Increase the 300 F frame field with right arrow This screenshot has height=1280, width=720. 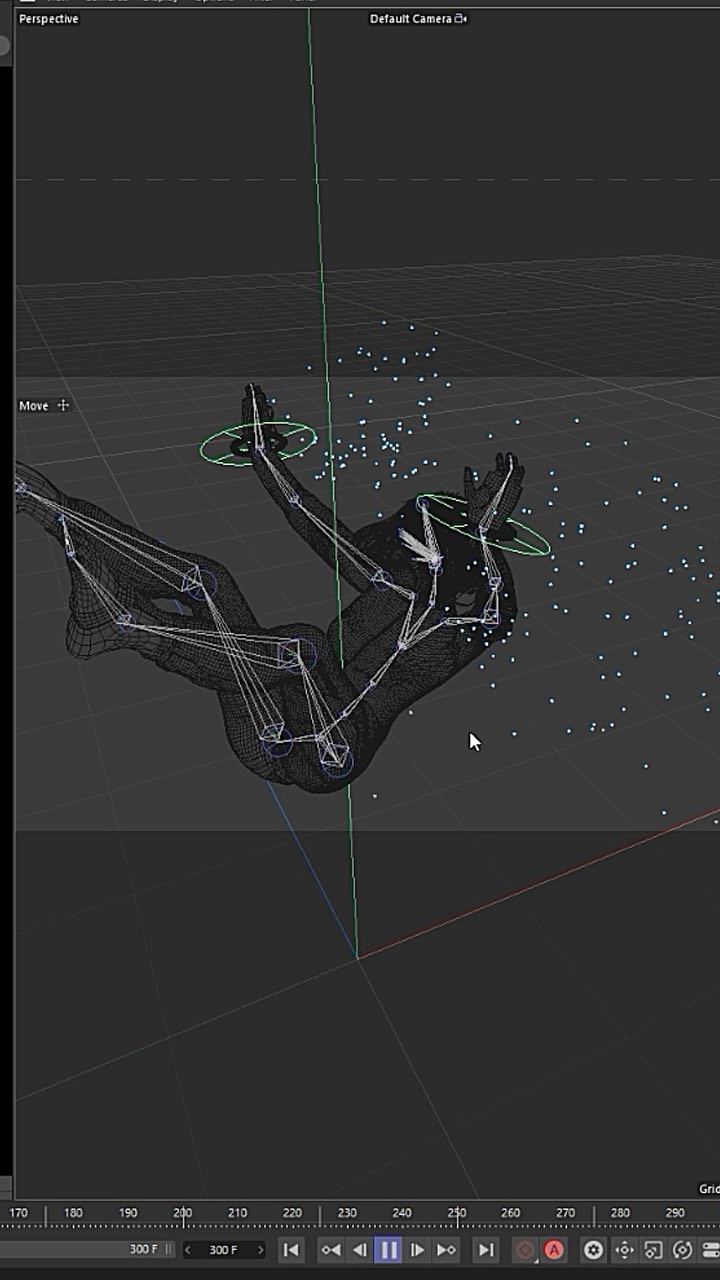click(261, 1249)
